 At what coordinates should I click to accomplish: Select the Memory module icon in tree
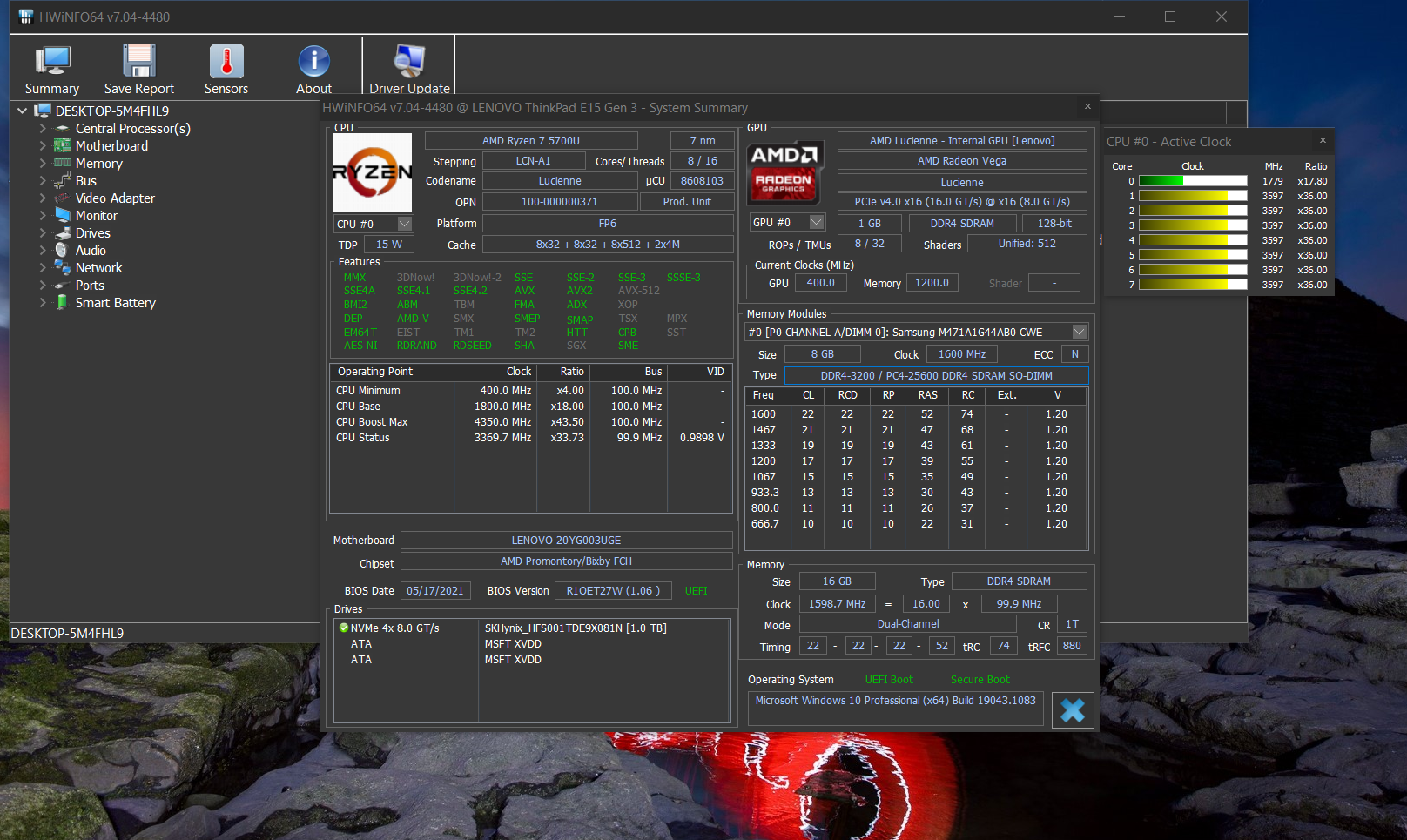[x=62, y=164]
